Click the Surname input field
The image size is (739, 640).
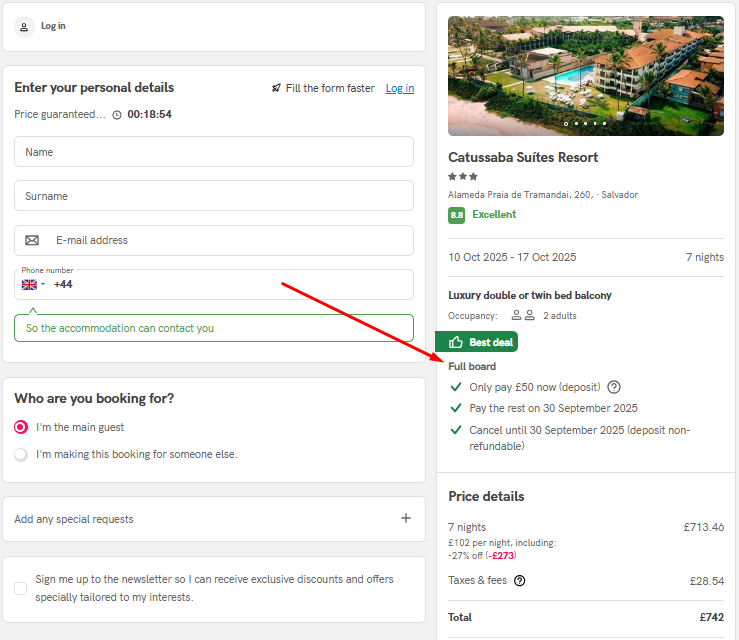[214, 196]
